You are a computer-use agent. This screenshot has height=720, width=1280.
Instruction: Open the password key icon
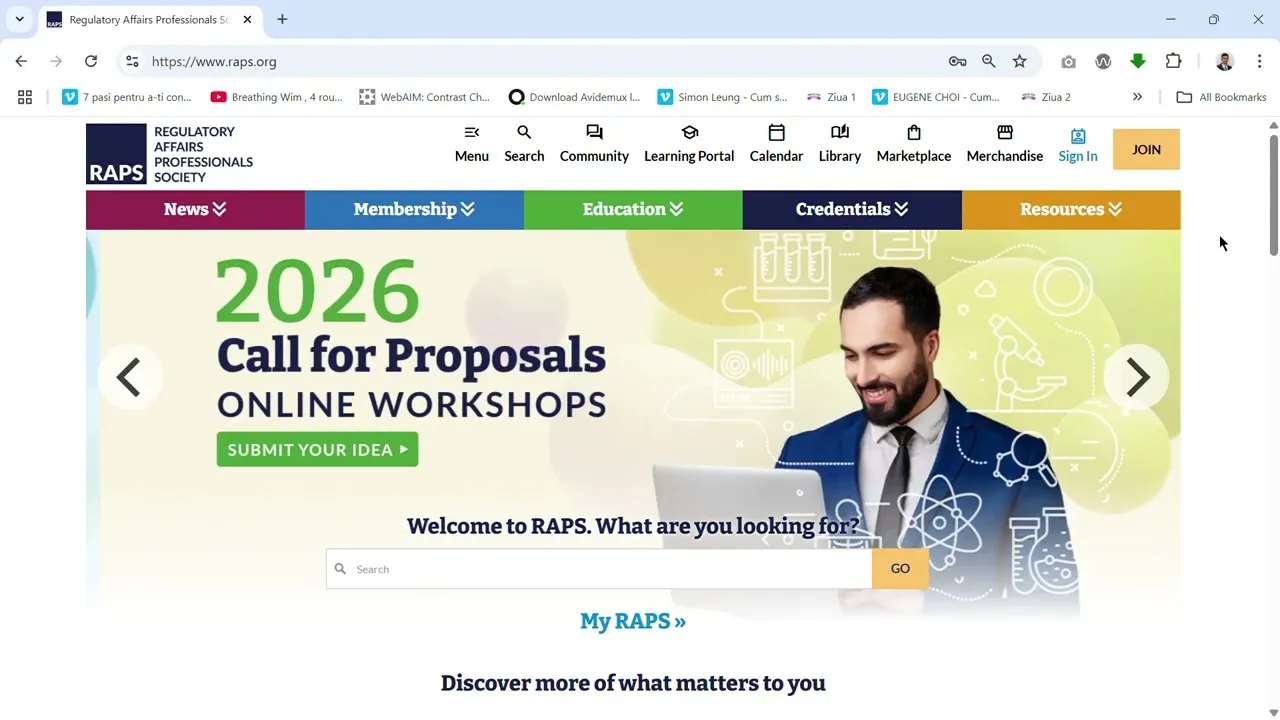pyautogui.click(x=957, y=61)
